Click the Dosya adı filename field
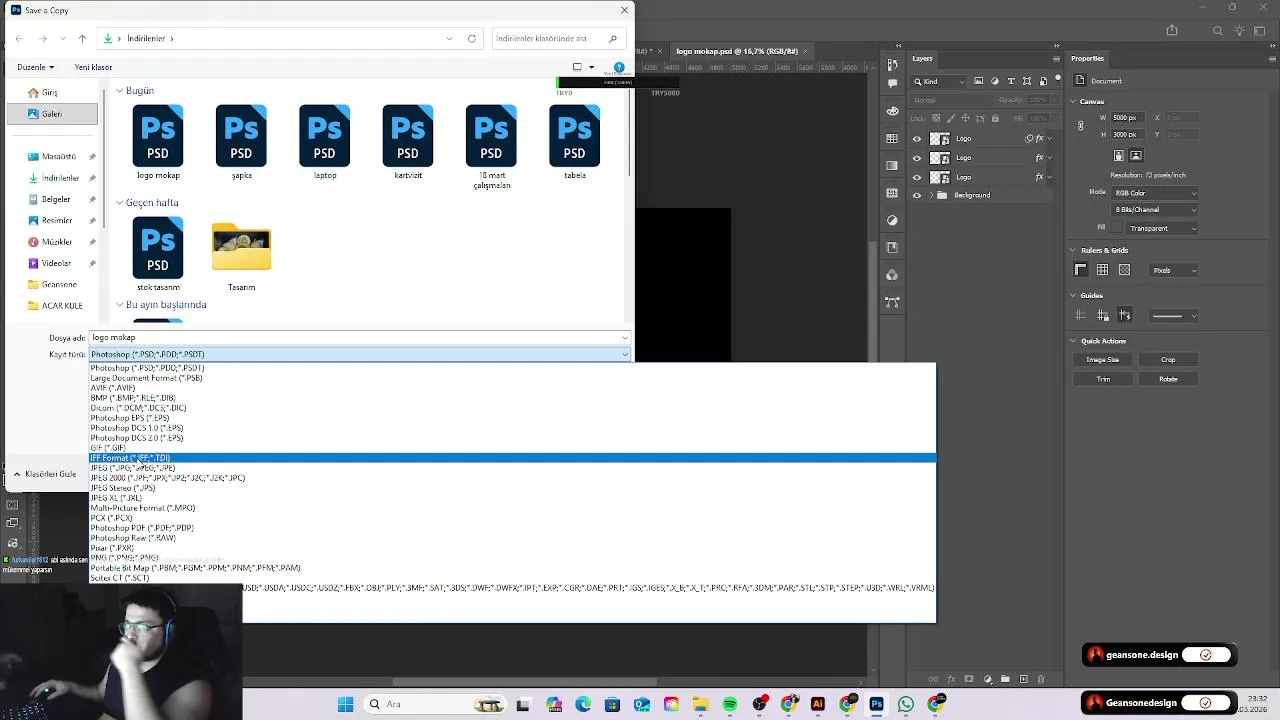The width and height of the screenshot is (1280, 720). point(360,337)
